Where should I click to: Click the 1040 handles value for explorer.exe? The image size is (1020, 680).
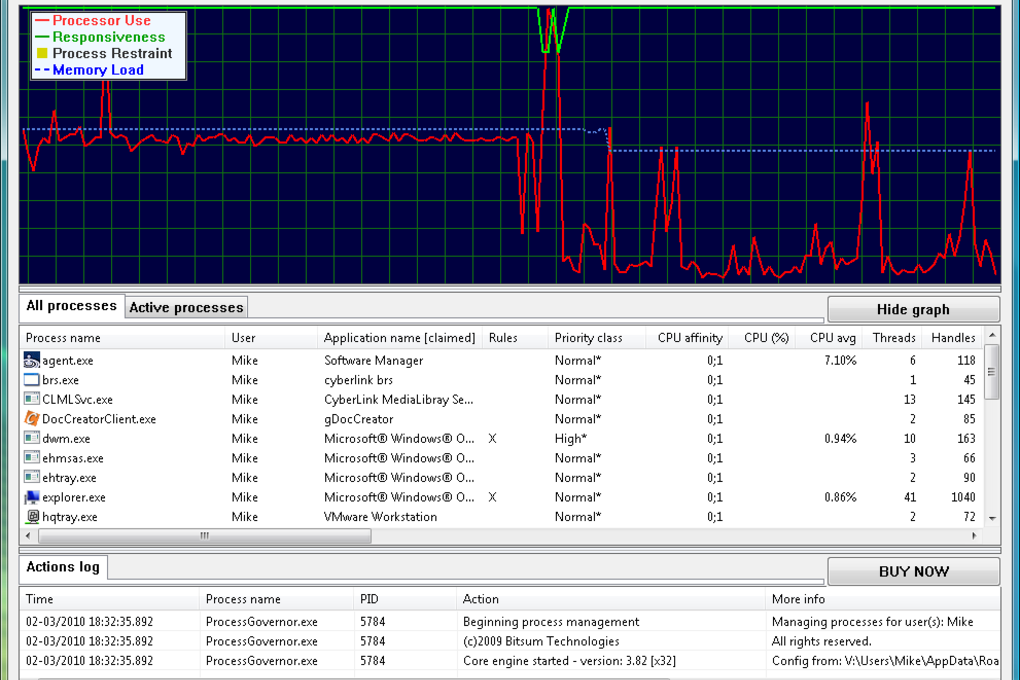coord(963,497)
